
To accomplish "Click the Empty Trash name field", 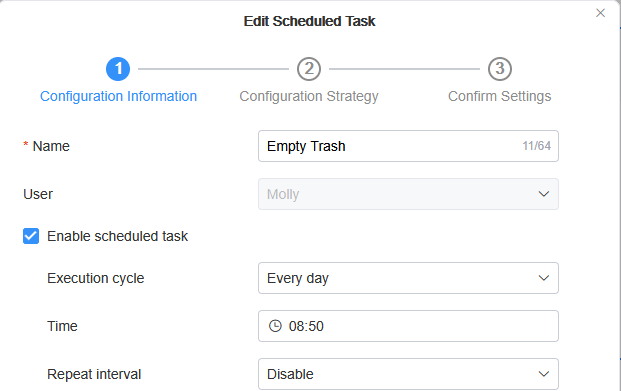I will click(x=408, y=146).
